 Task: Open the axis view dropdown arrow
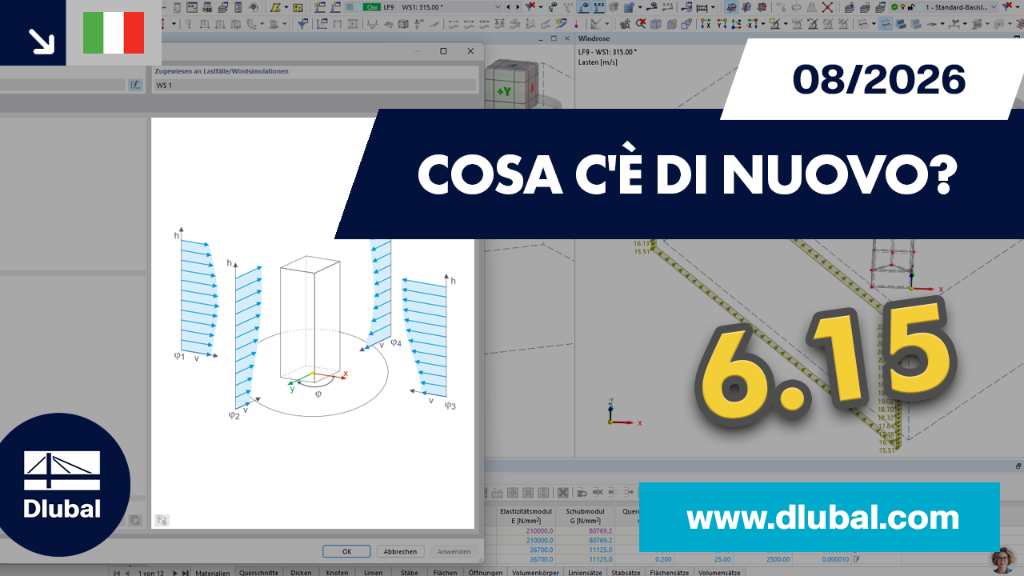click(x=762, y=24)
